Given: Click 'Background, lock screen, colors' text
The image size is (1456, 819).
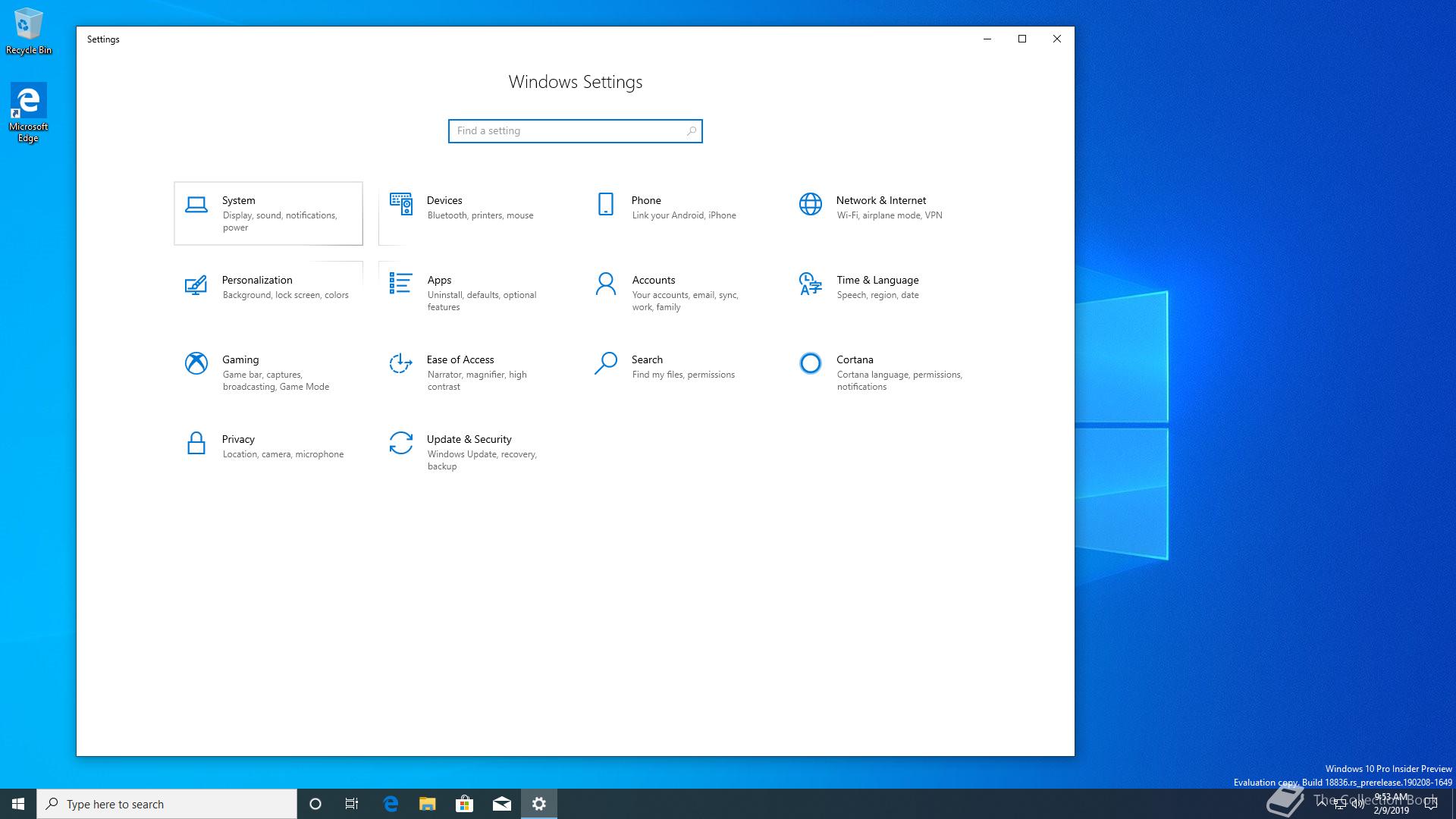Looking at the screenshot, I should coord(285,295).
